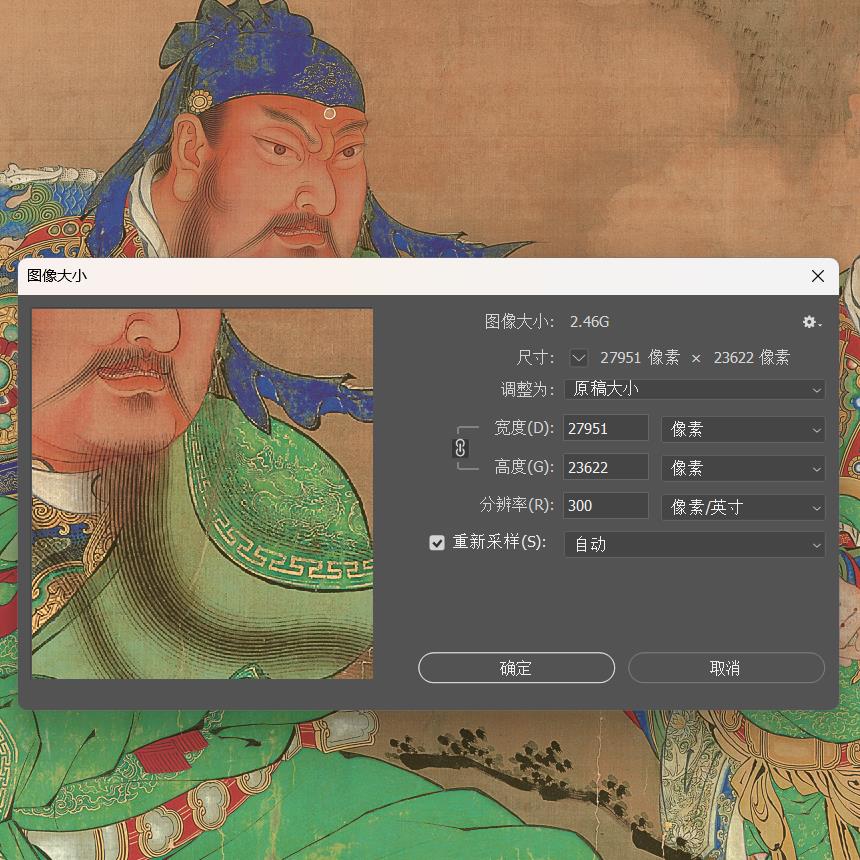Open the 像素/英寸 resolution unit dropdown

(743, 507)
